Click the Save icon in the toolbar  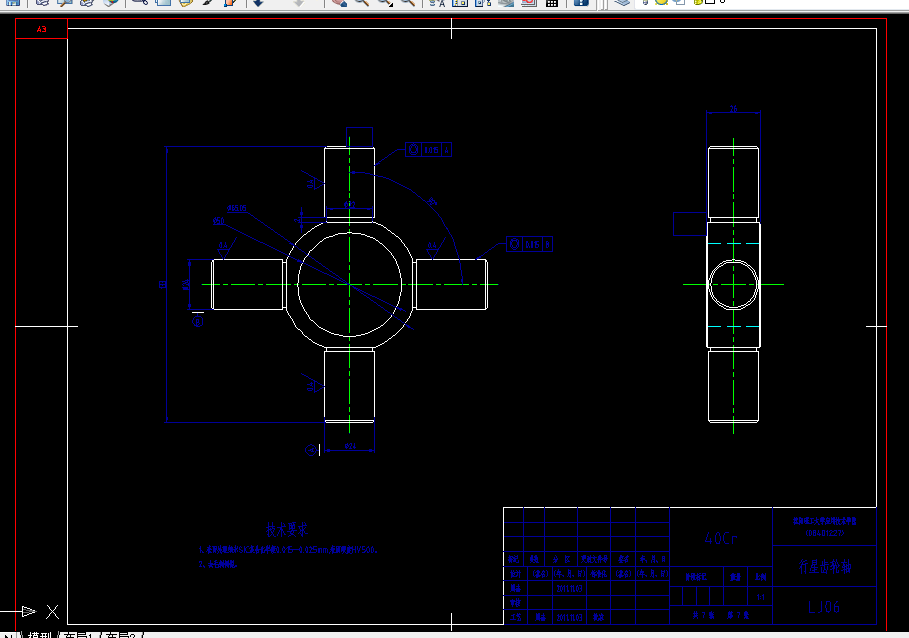pyautogui.click(x=13, y=2)
